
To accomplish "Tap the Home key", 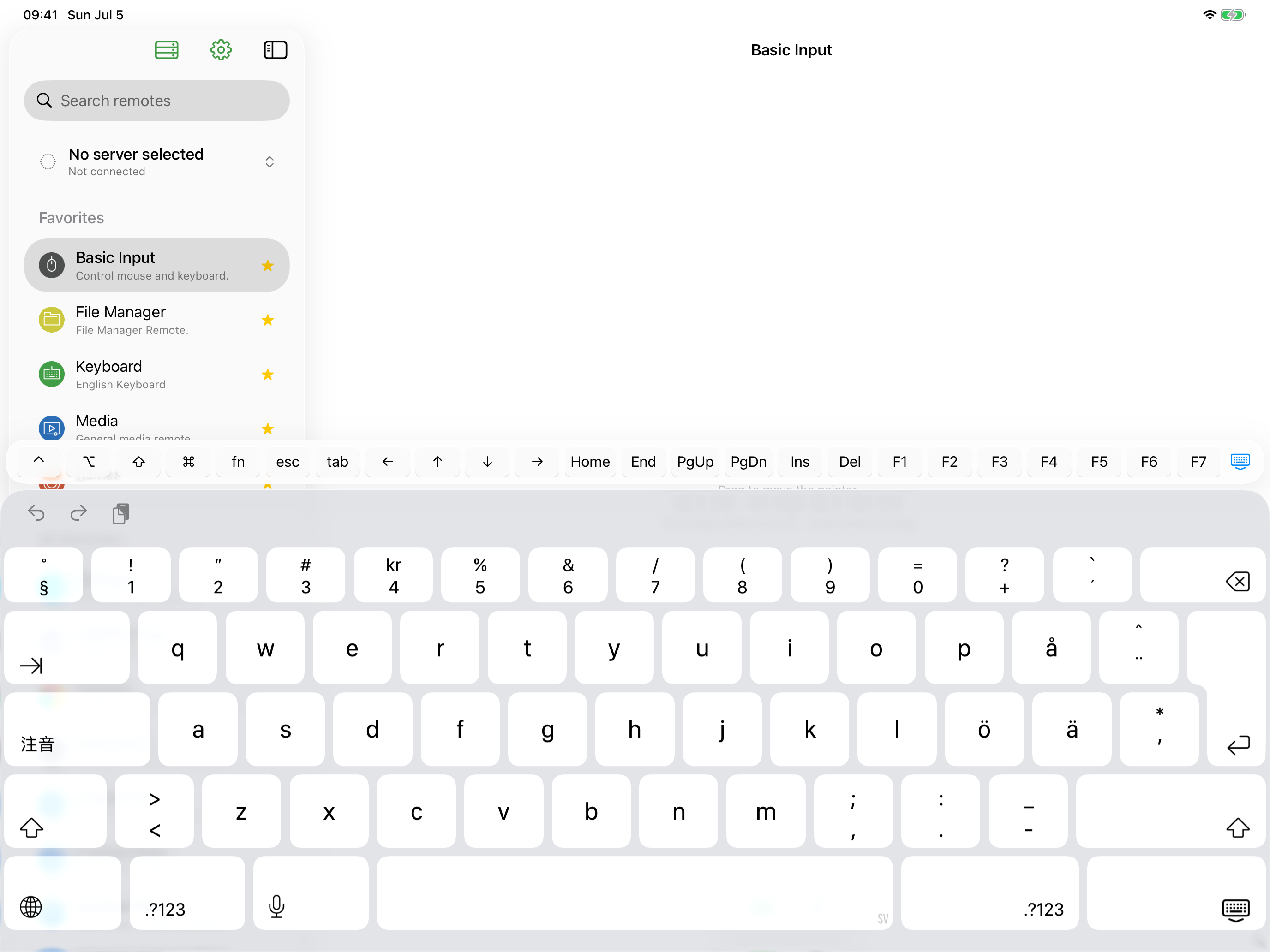I will click(590, 461).
